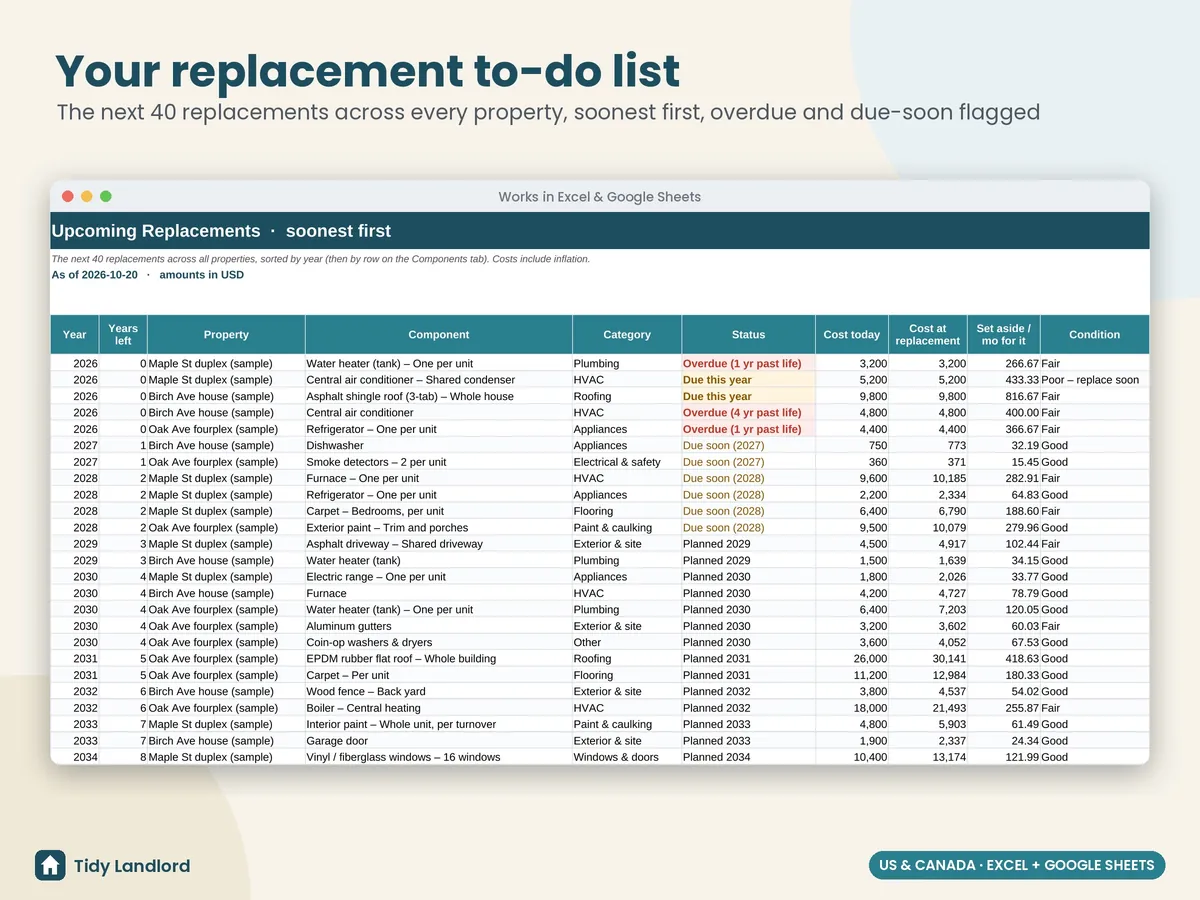Select the Dishwasher component cell
Viewport: 1200px width, 900px height.
[x=439, y=446]
